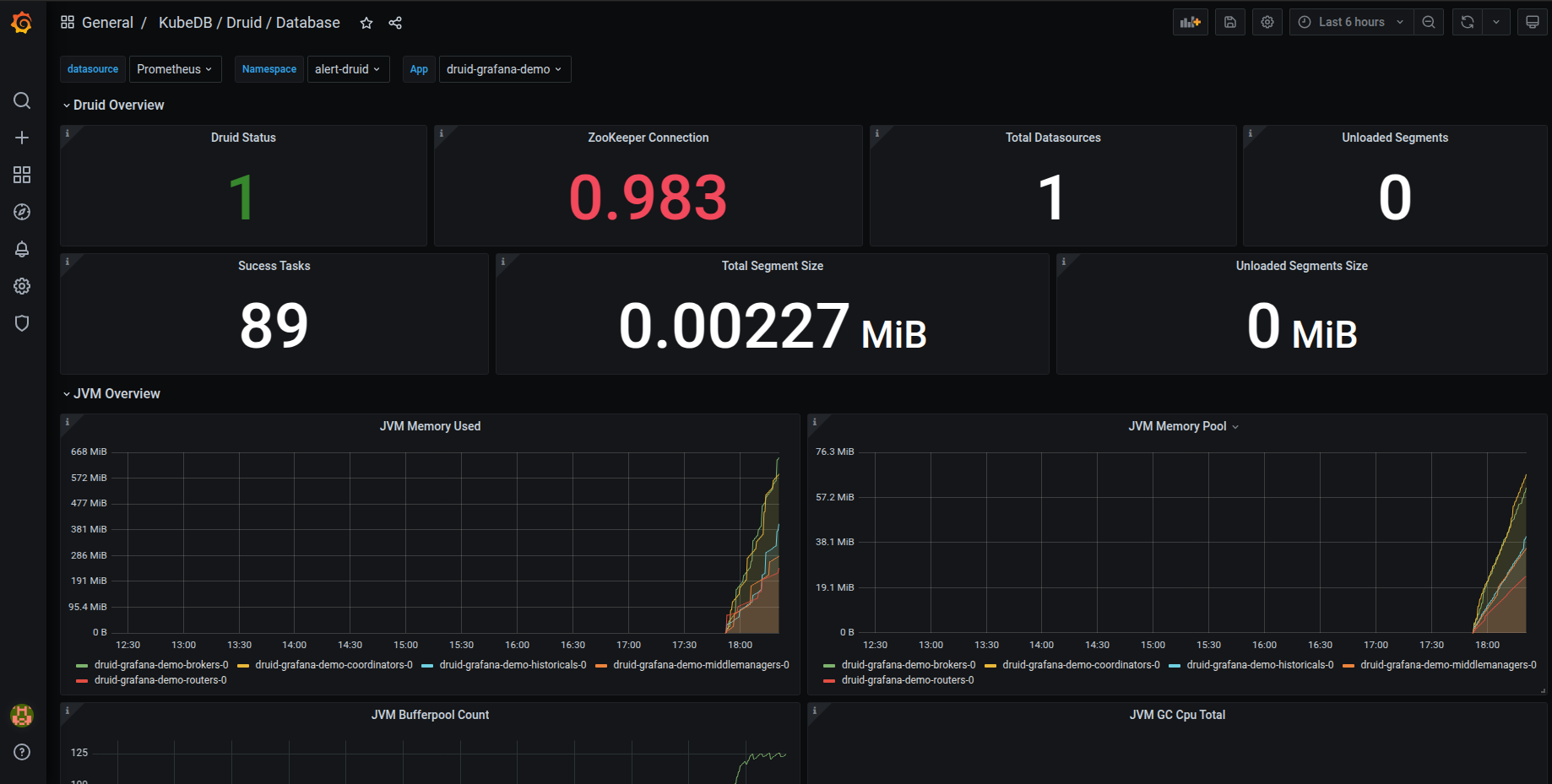This screenshot has height=784, width=1552.
Task: Click green color swatch for brokers-0 in Memory Used
Action: pyautogui.click(x=82, y=666)
